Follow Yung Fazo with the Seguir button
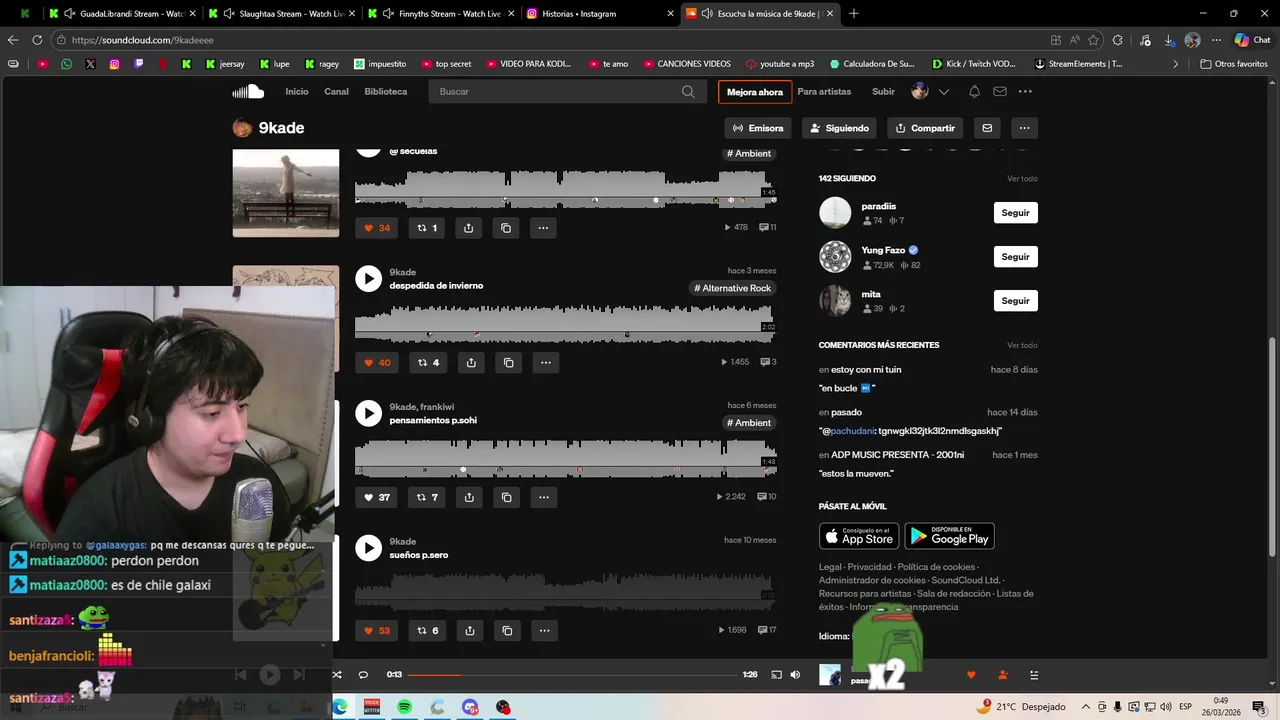 coord(1015,257)
